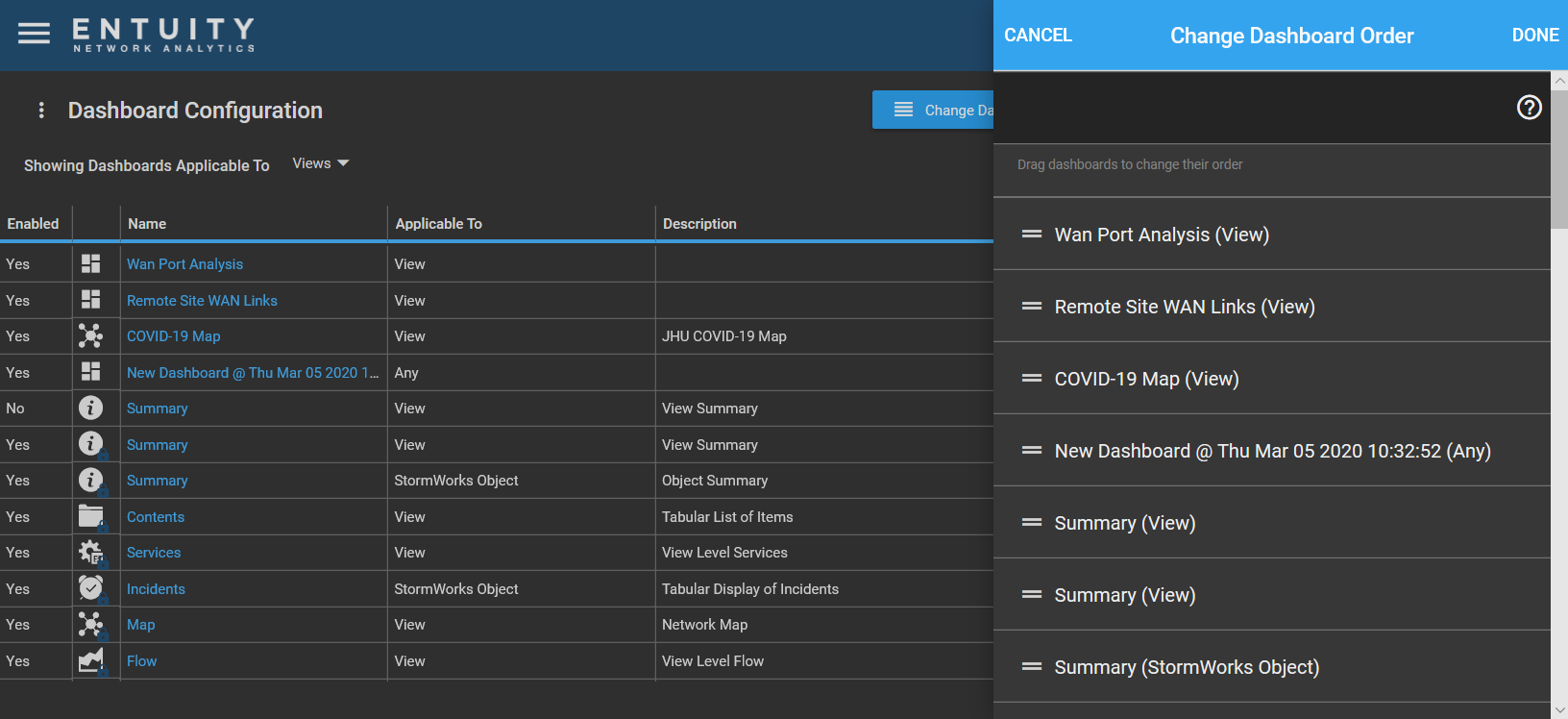Open the Remote Site WAN Links link
Image resolution: width=1568 pixels, height=719 pixels.
(x=202, y=300)
